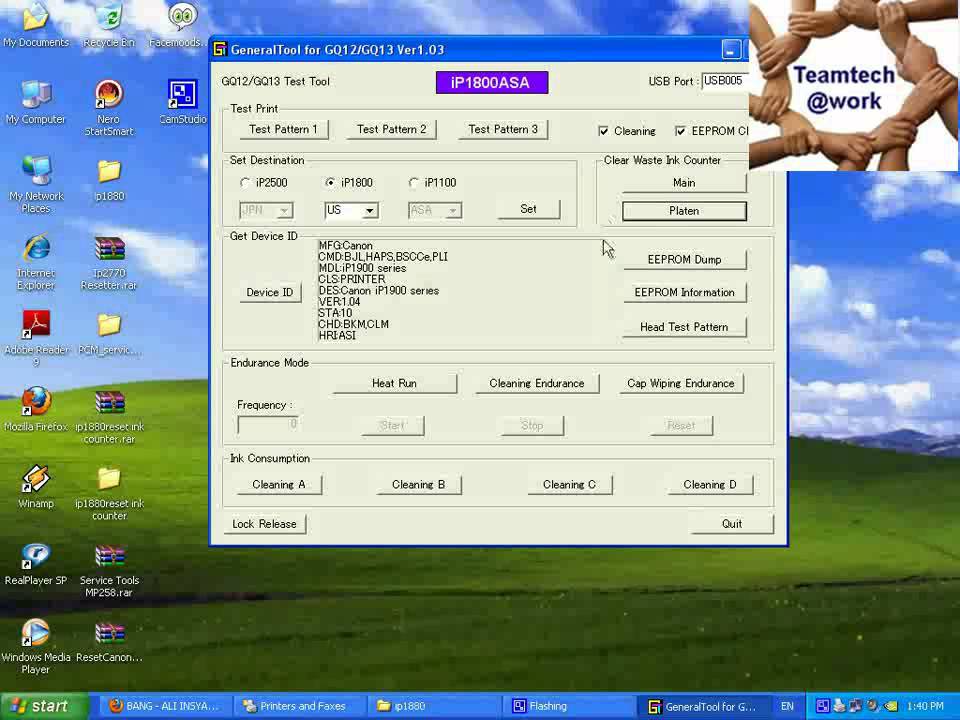Image resolution: width=960 pixels, height=720 pixels.
Task: Open the Windows start menu
Action: (44, 707)
